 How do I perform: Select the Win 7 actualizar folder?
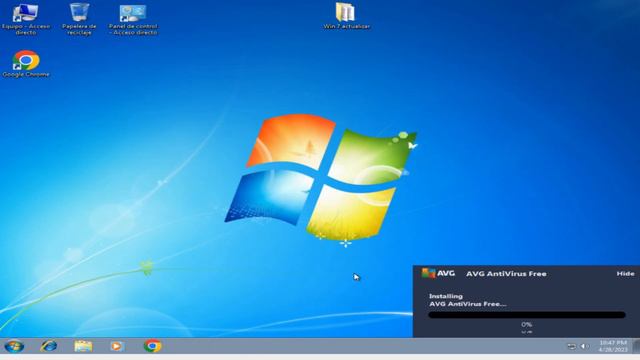tap(346, 16)
